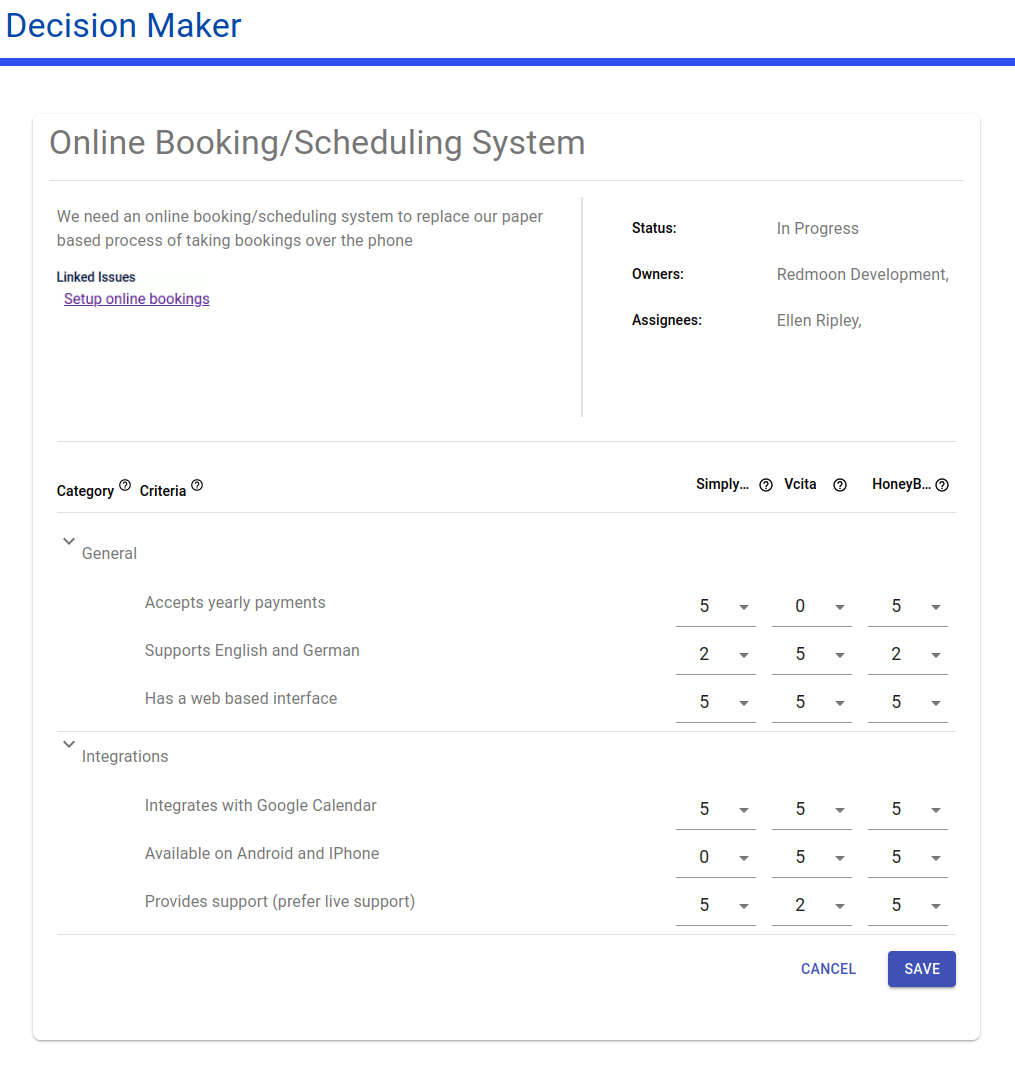Go to Decision Maker home title
The width and height of the screenshot is (1015, 1075).
coord(123,26)
